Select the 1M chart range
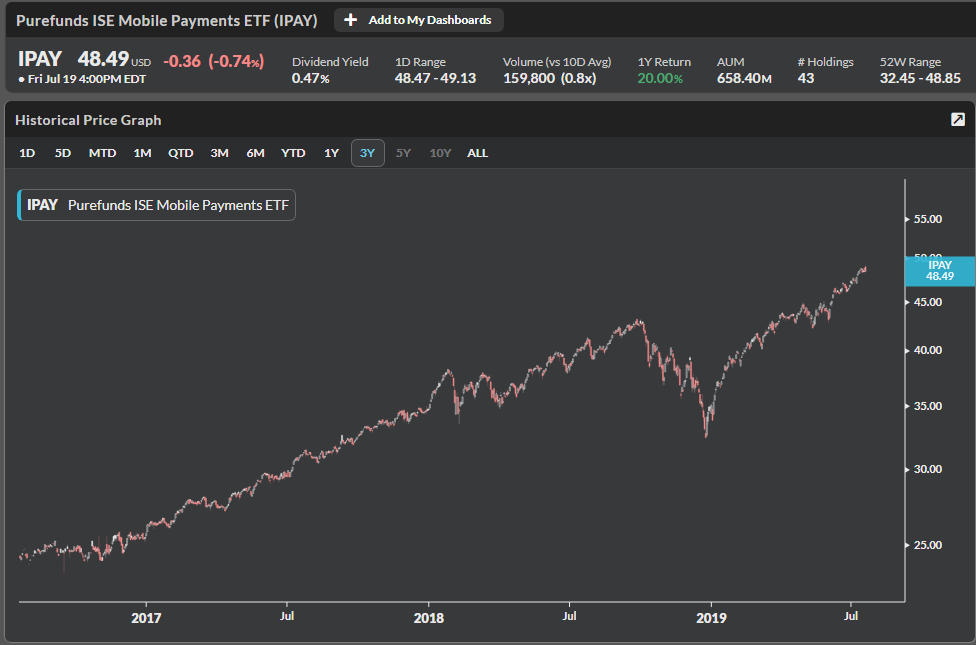This screenshot has width=976, height=645. (142, 153)
